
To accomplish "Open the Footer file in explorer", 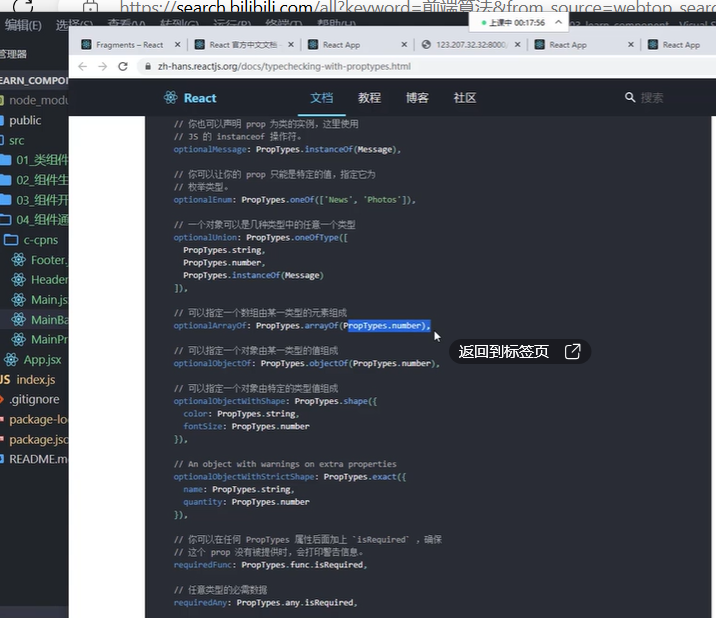I will click(34, 260).
